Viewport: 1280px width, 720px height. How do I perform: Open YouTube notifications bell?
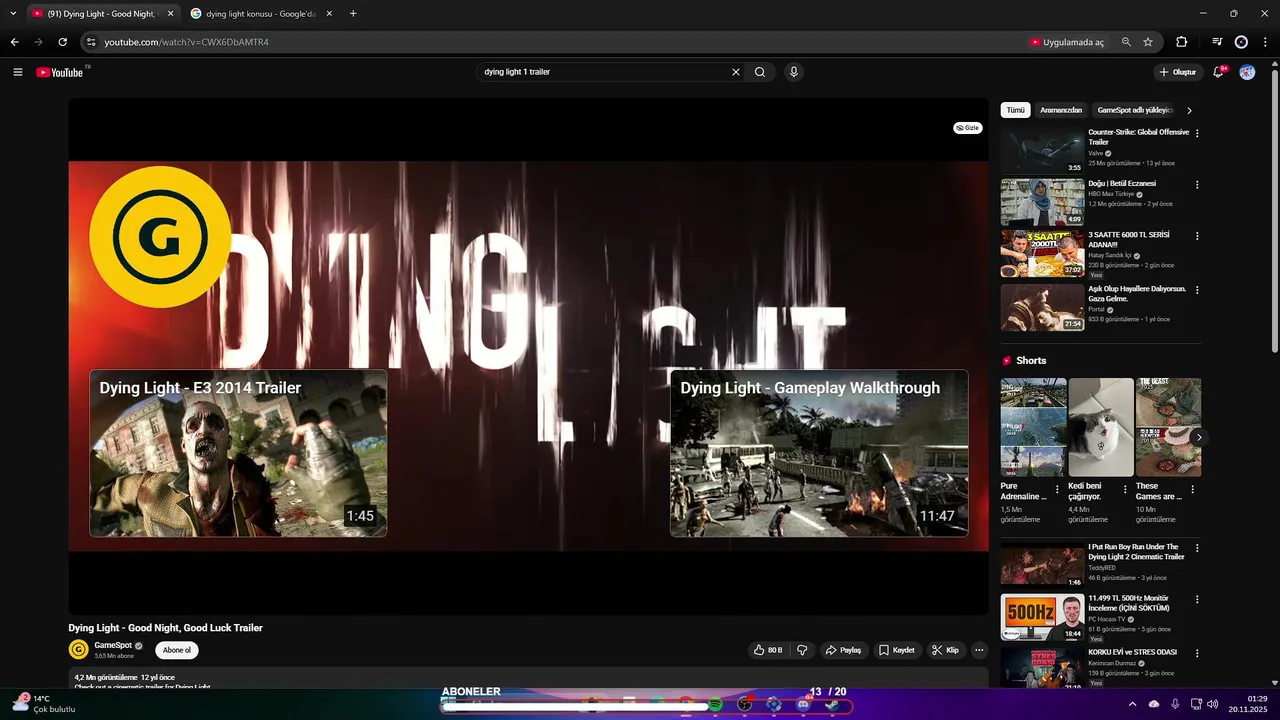pyautogui.click(x=1218, y=72)
